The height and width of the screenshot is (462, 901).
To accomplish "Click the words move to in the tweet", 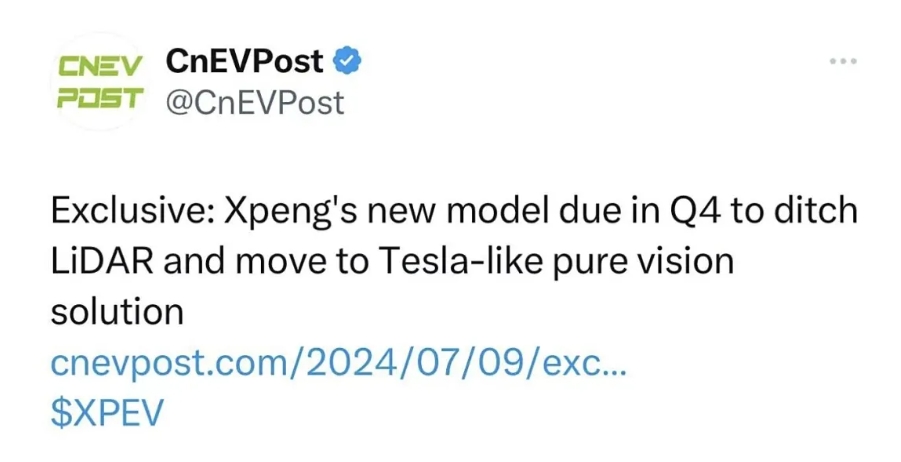I will pos(311,263).
